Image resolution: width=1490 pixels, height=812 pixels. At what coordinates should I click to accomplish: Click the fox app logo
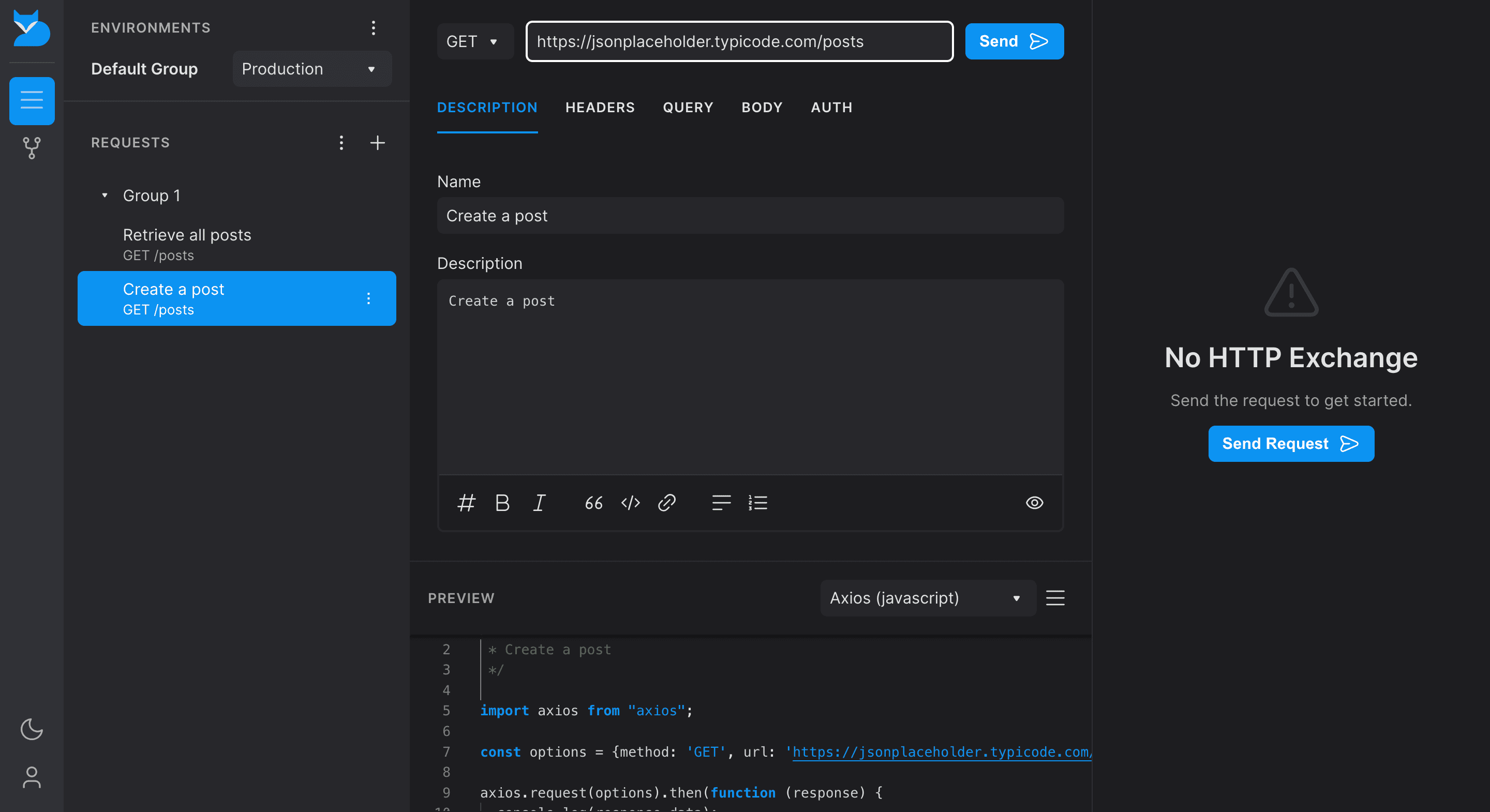coord(31,28)
